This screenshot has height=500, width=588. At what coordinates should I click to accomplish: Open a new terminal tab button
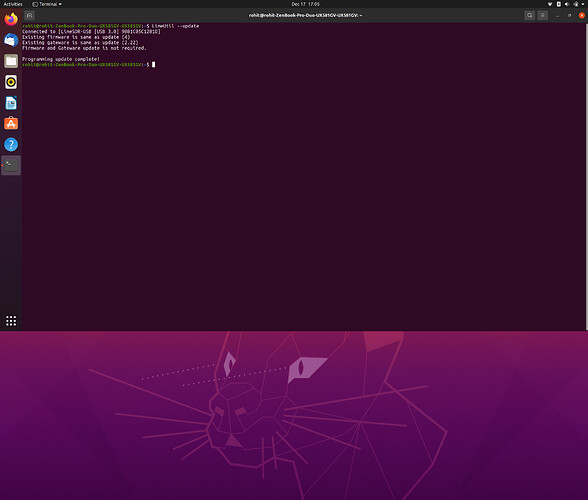pyautogui.click(x=29, y=15)
